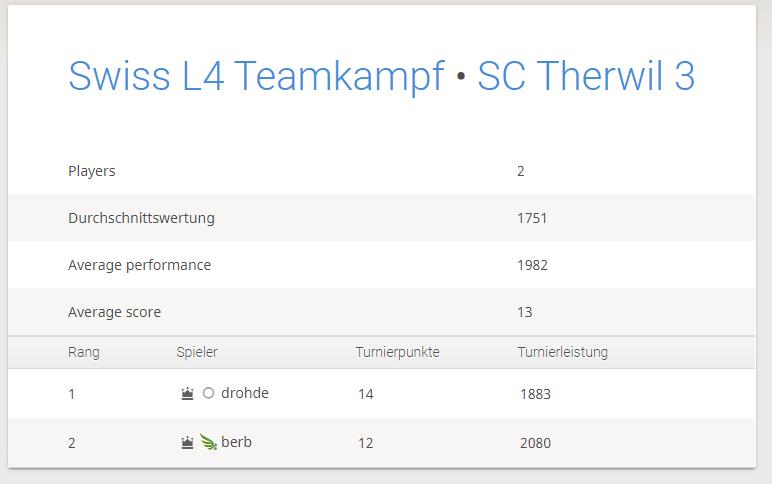Open player drohde's profile
The height and width of the screenshot is (484, 772).
coord(245,393)
